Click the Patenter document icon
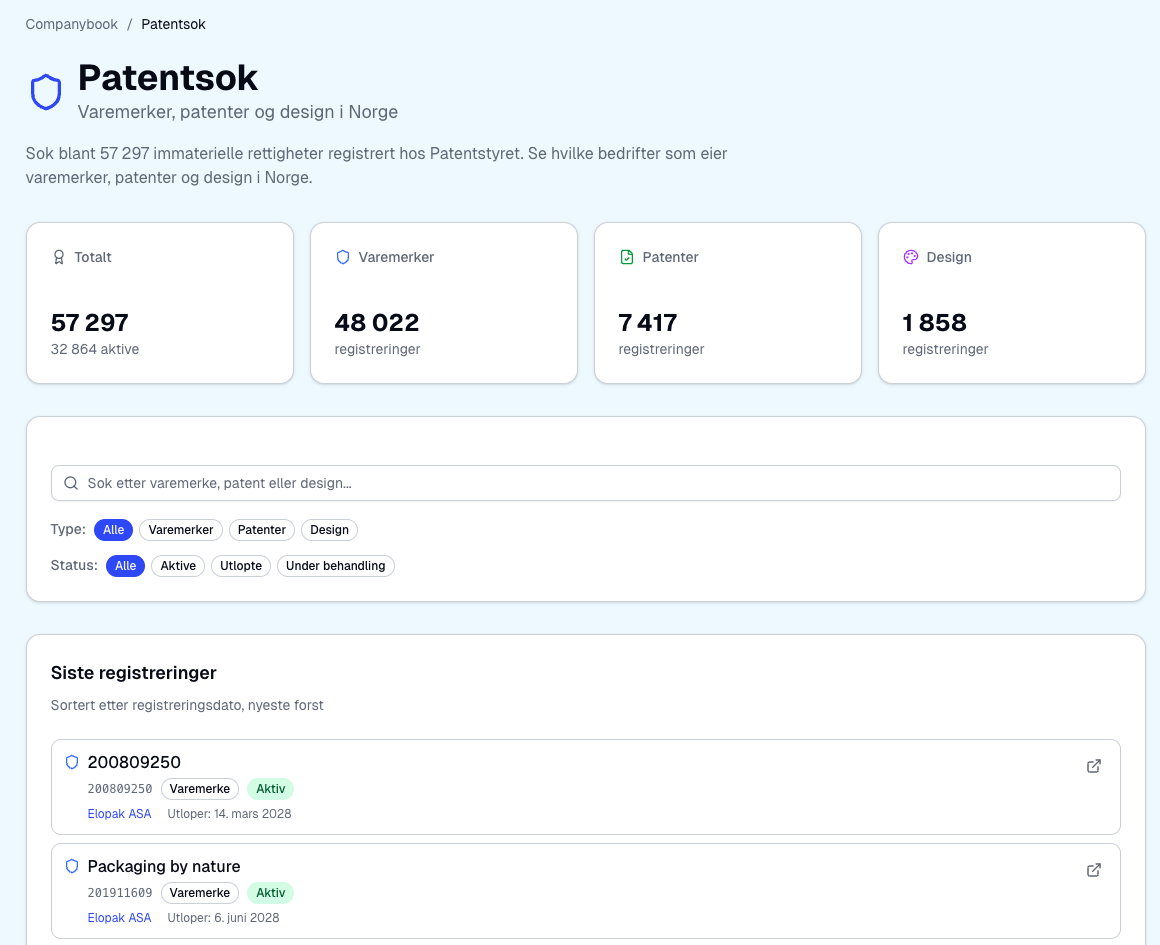Image resolution: width=1160 pixels, height=945 pixels. pos(627,257)
